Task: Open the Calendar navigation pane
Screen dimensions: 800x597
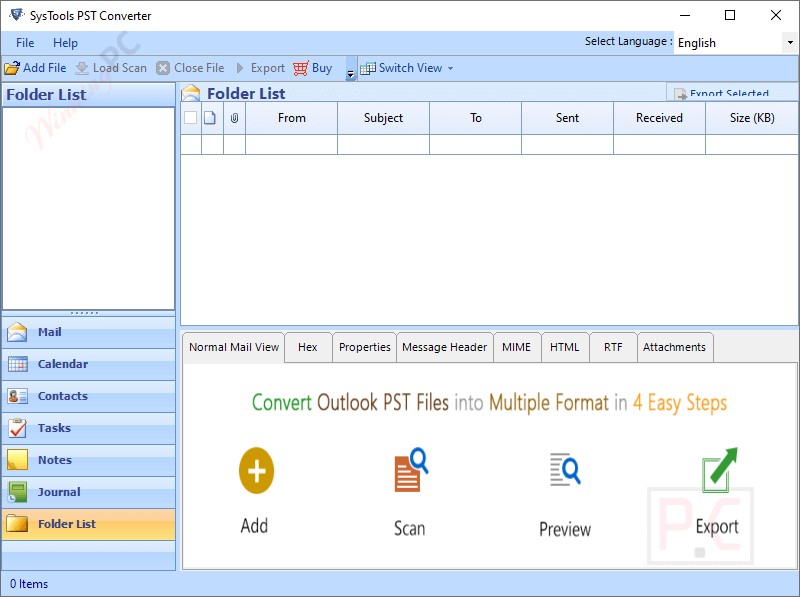Action: pyautogui.click(x=89, y=364)
